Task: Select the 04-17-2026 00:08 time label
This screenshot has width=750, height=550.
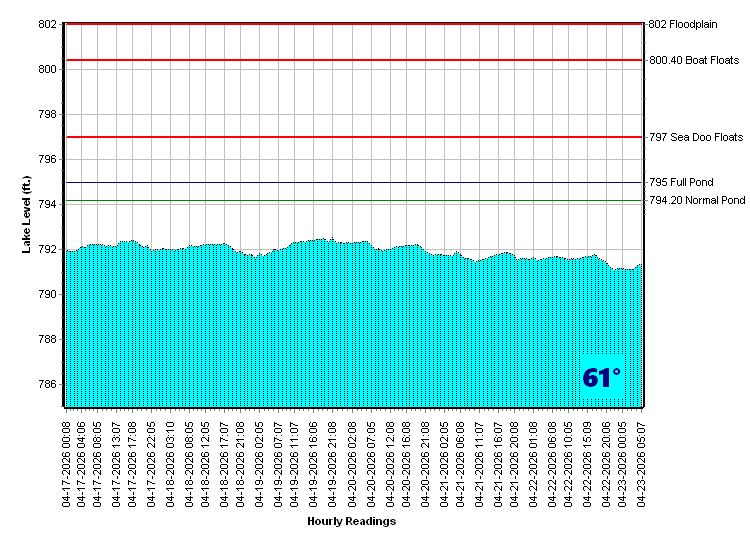Action: coord(67,460)
